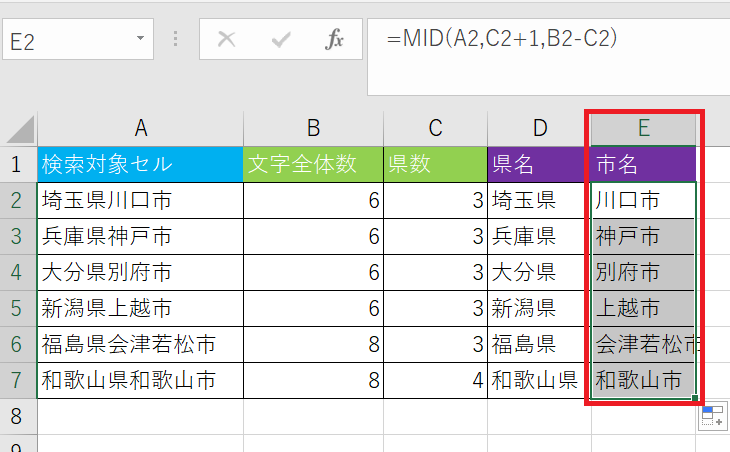Expand the Name Box dropdown arrow
Screen dimensions: 730x452
[140, 38]
